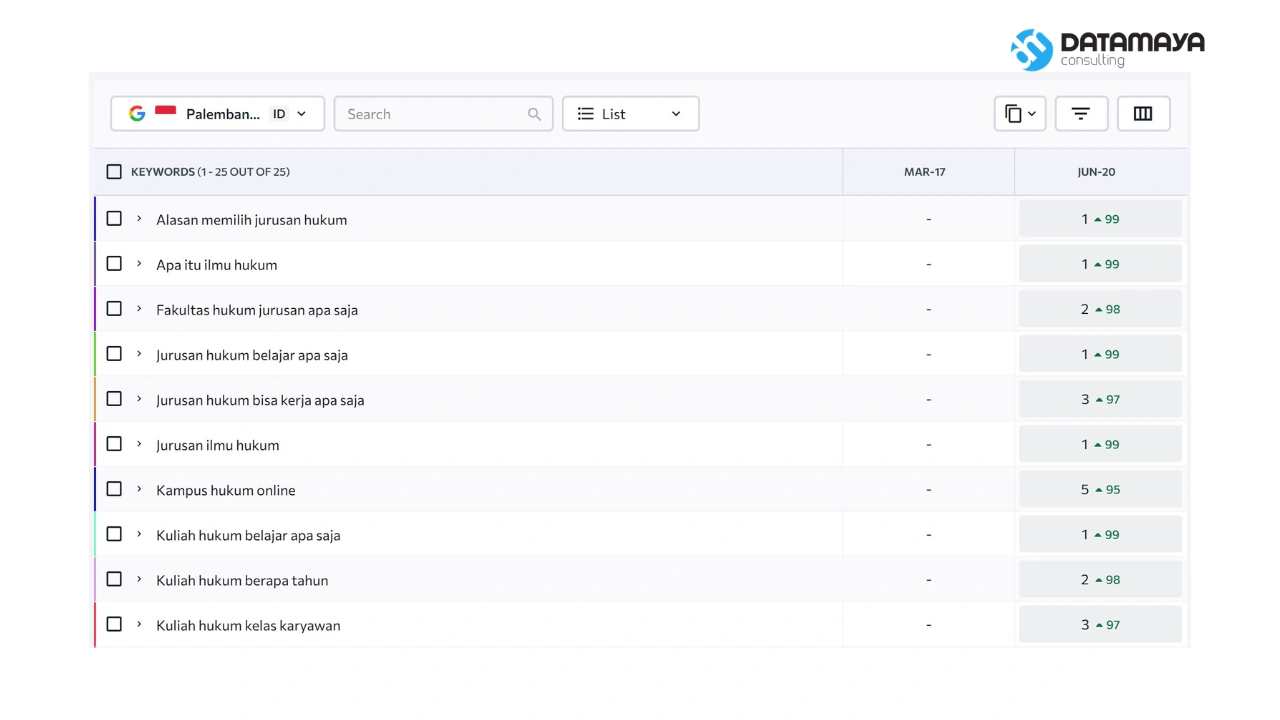Click the MAR-17 column header
Screen dimensions: 1280x720
(925, 172)
